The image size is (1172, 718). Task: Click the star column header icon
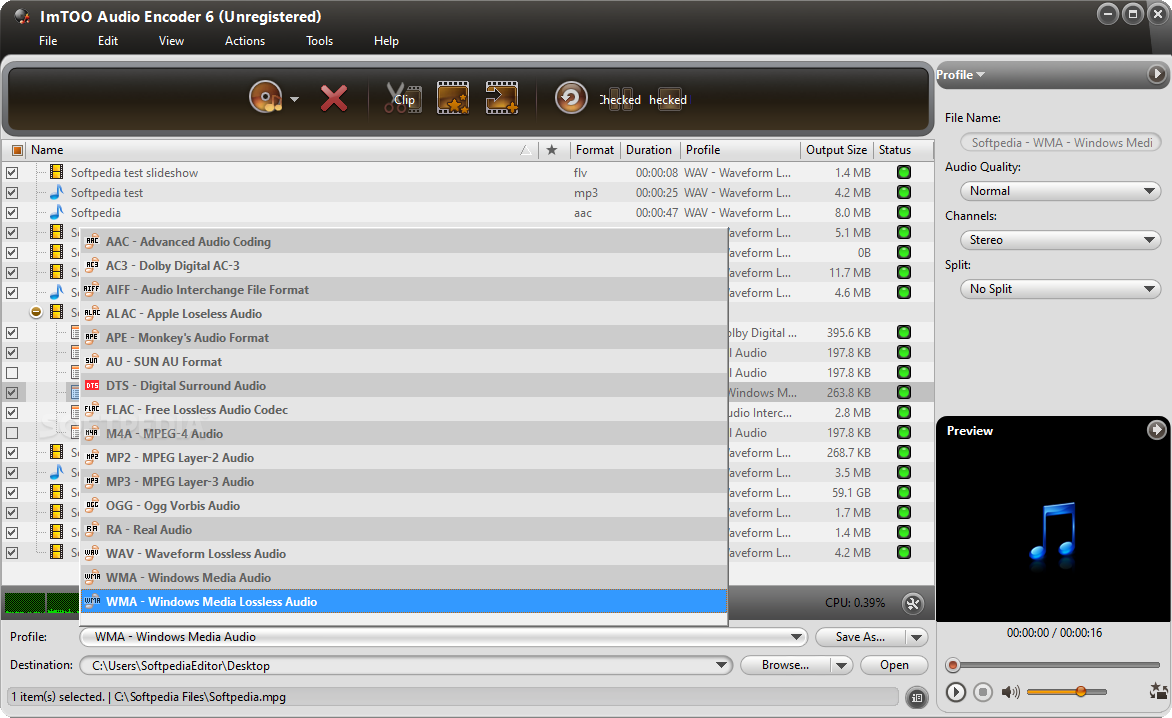(552, 149)
